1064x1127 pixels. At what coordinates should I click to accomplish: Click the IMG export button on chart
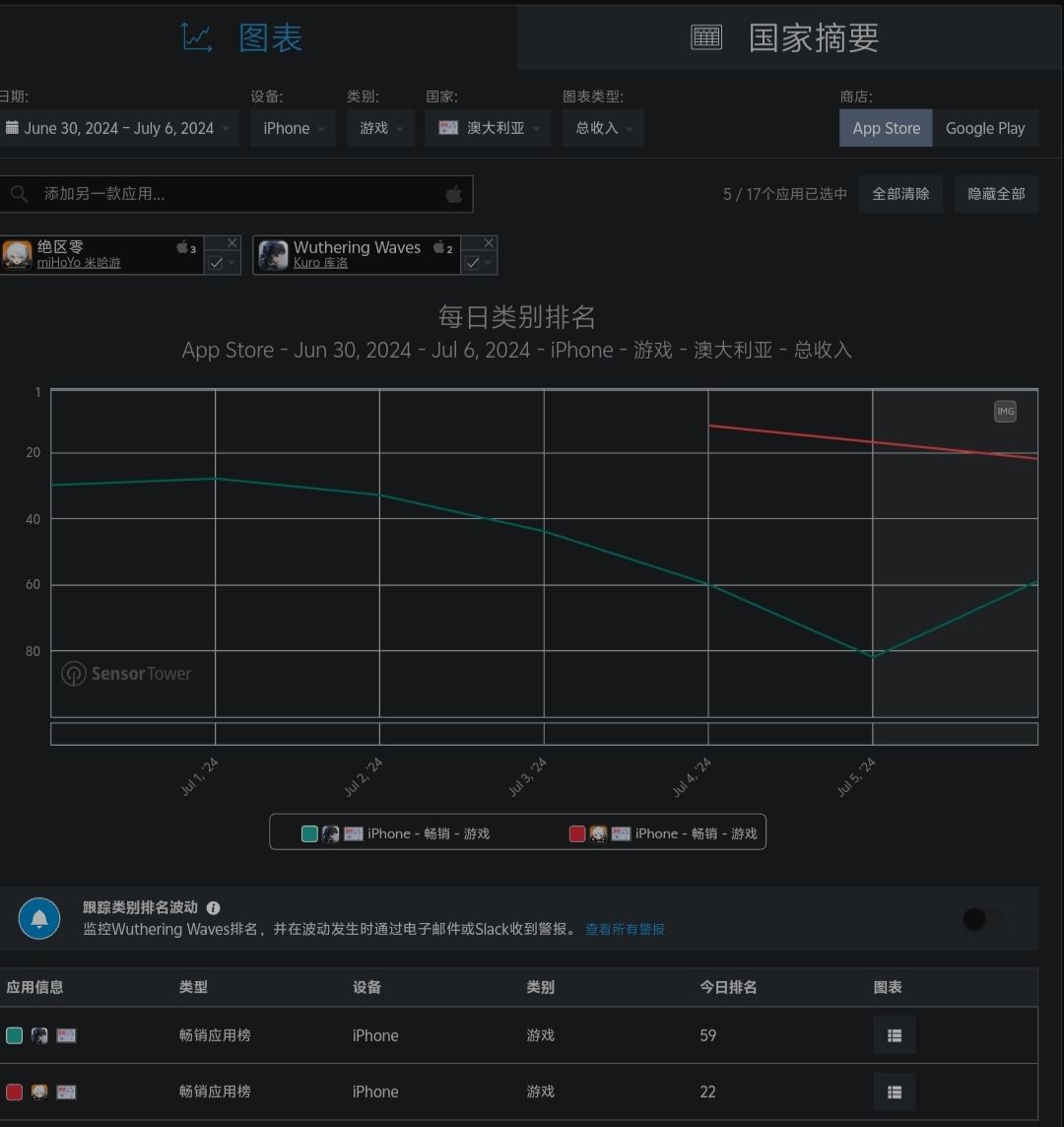1005,411
